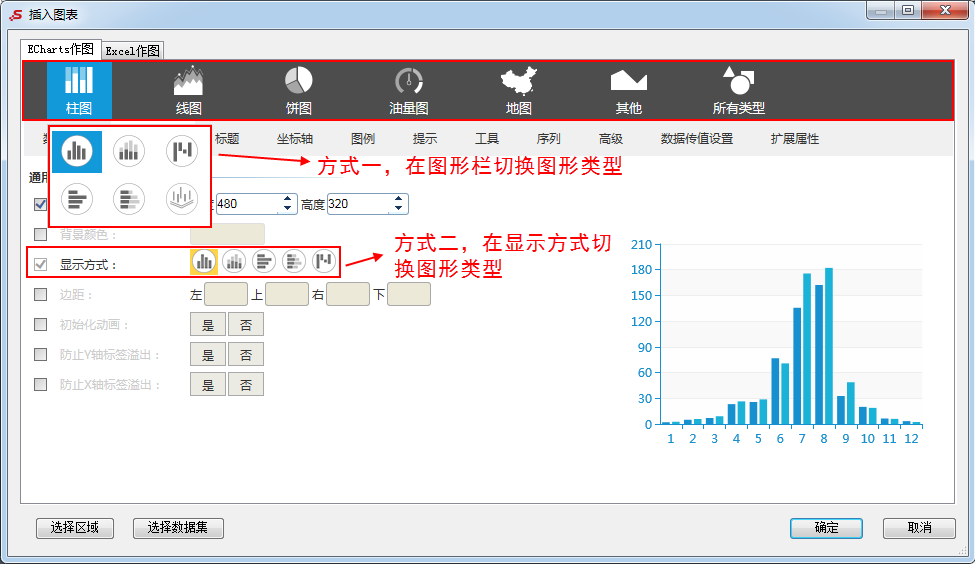The height and width of the screenshot is (564, 975).
Task: Click the 上 margin input field
Action: click(287, 294)
